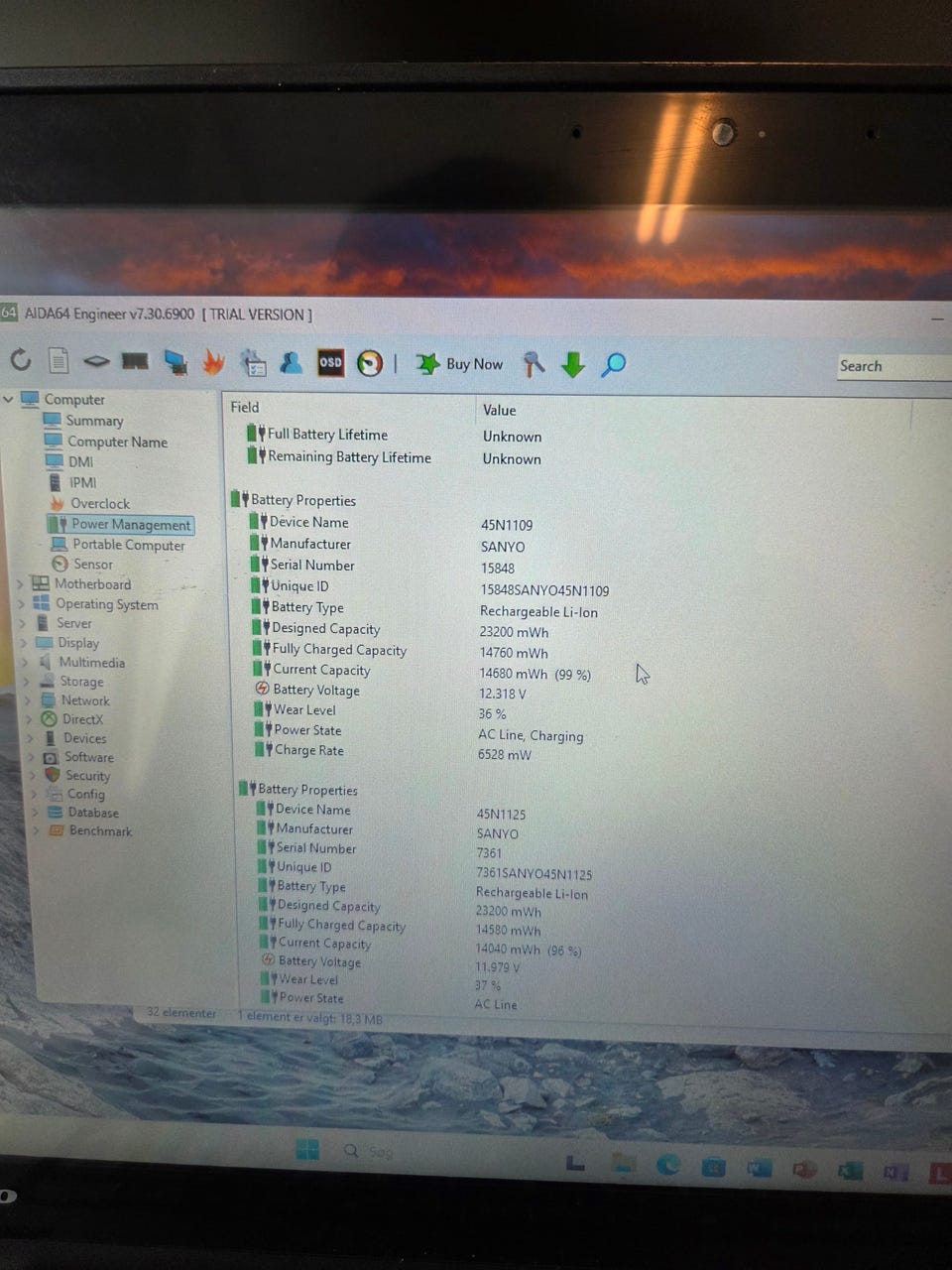Expand the DirectX node
The image size is (952, 1270).
click(28, 719)
